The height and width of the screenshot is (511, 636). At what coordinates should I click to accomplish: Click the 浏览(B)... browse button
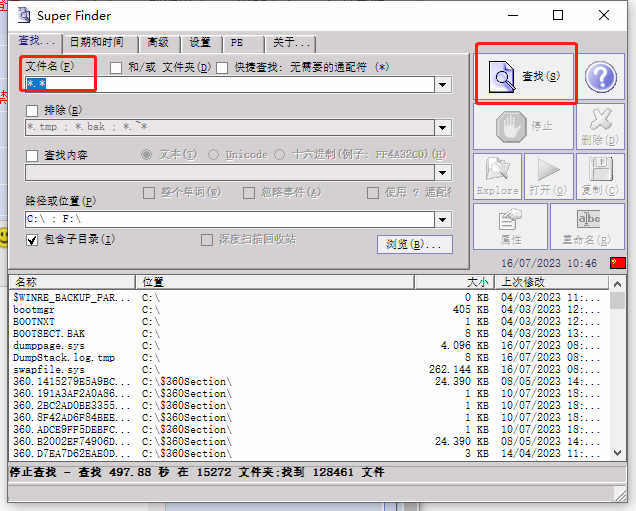point(414,245)
